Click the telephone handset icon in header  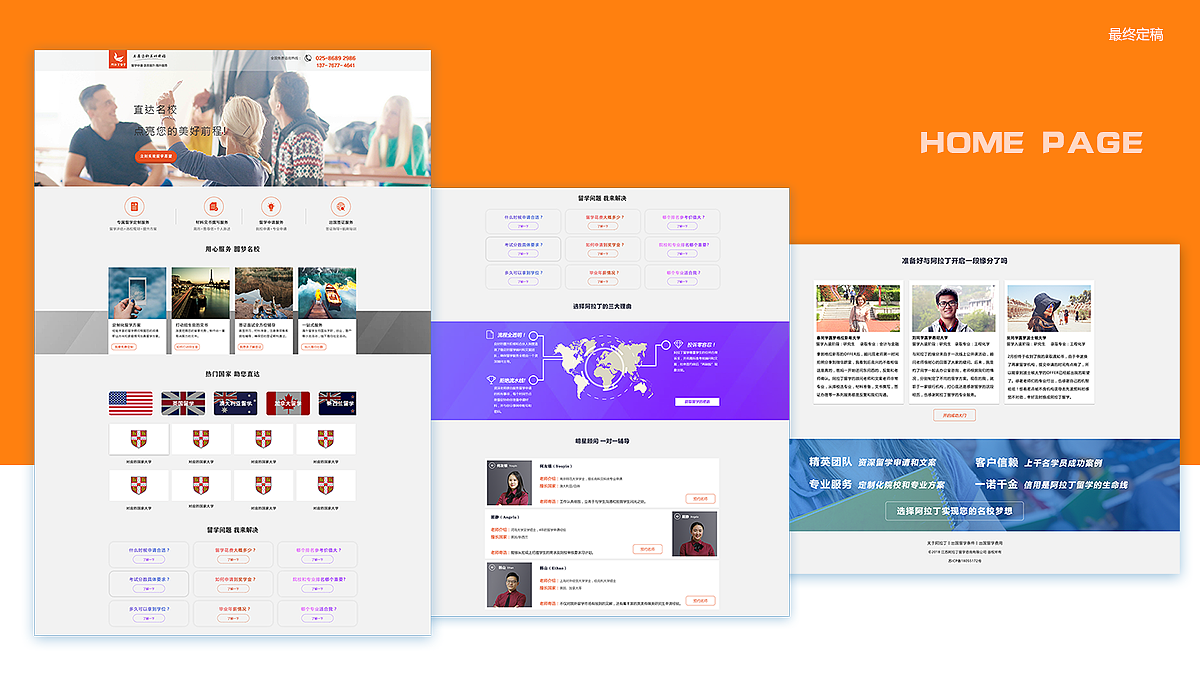pyautogui.click(x=308, y=58)
